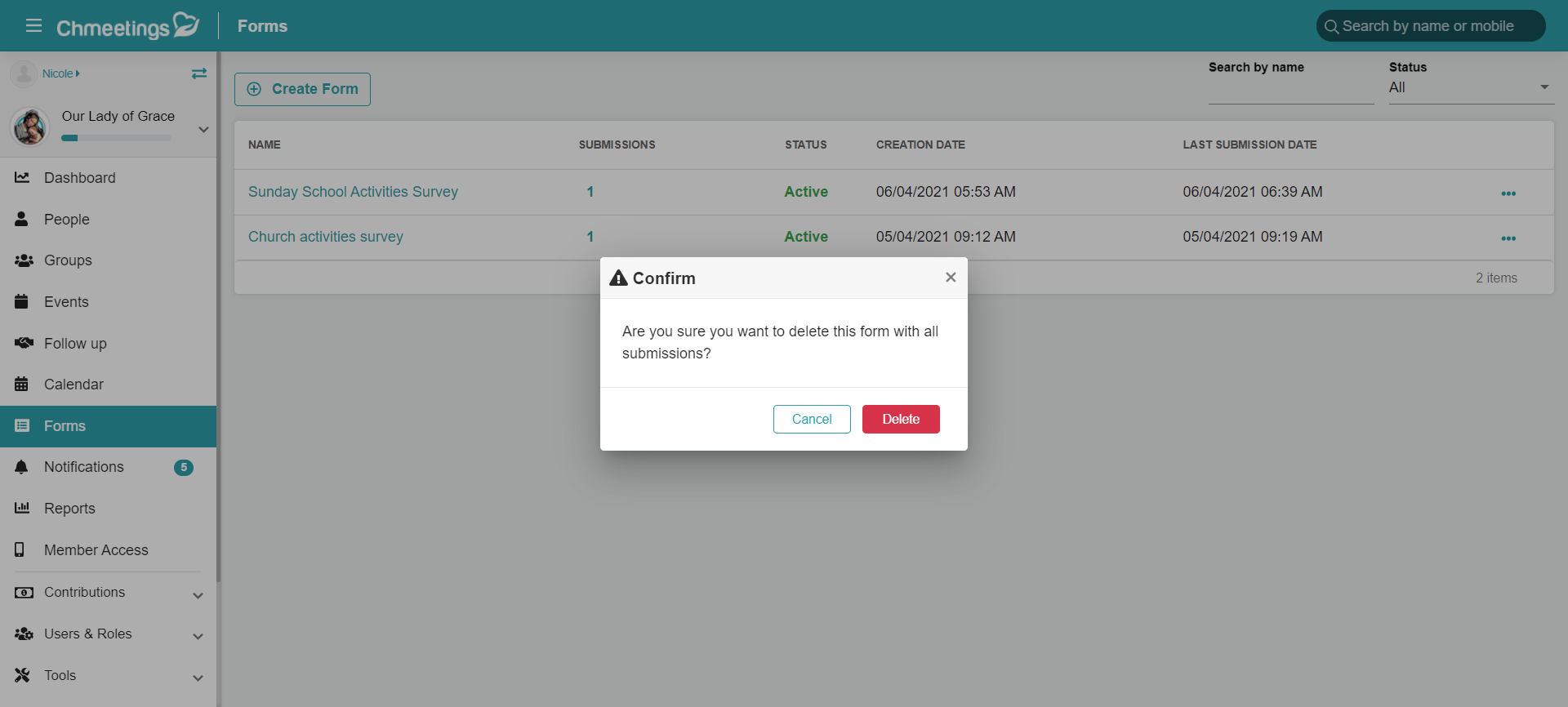This screenshot has height=707, width=1568.
Task: Expand Our Lady of Grace church selector
Action: point(203,129)
